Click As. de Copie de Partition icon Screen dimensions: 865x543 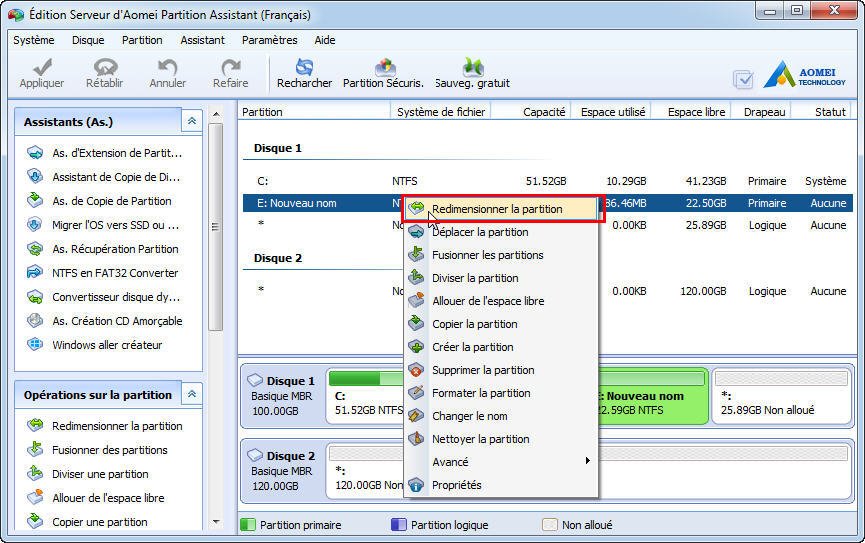pyautogui.click(x=35, y=200)
